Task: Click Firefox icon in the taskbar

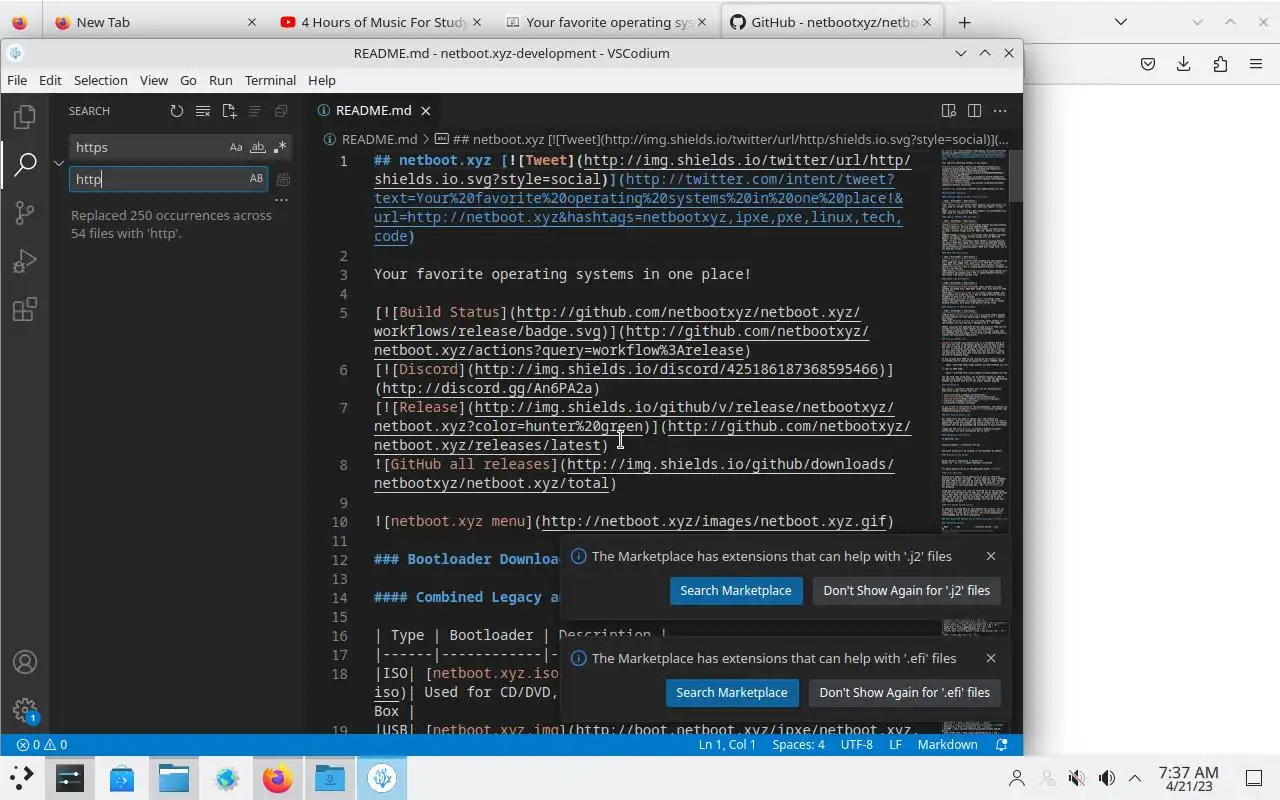Action: pos(277,778)
